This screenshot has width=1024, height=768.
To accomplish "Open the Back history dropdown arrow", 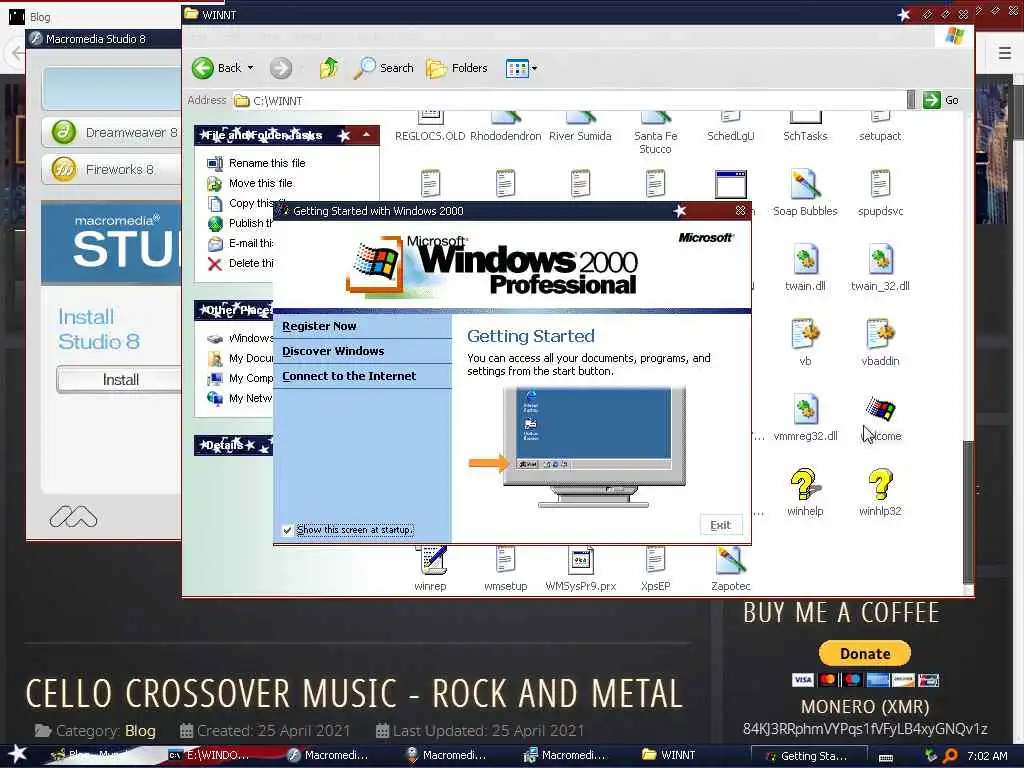I will point(250,68).
